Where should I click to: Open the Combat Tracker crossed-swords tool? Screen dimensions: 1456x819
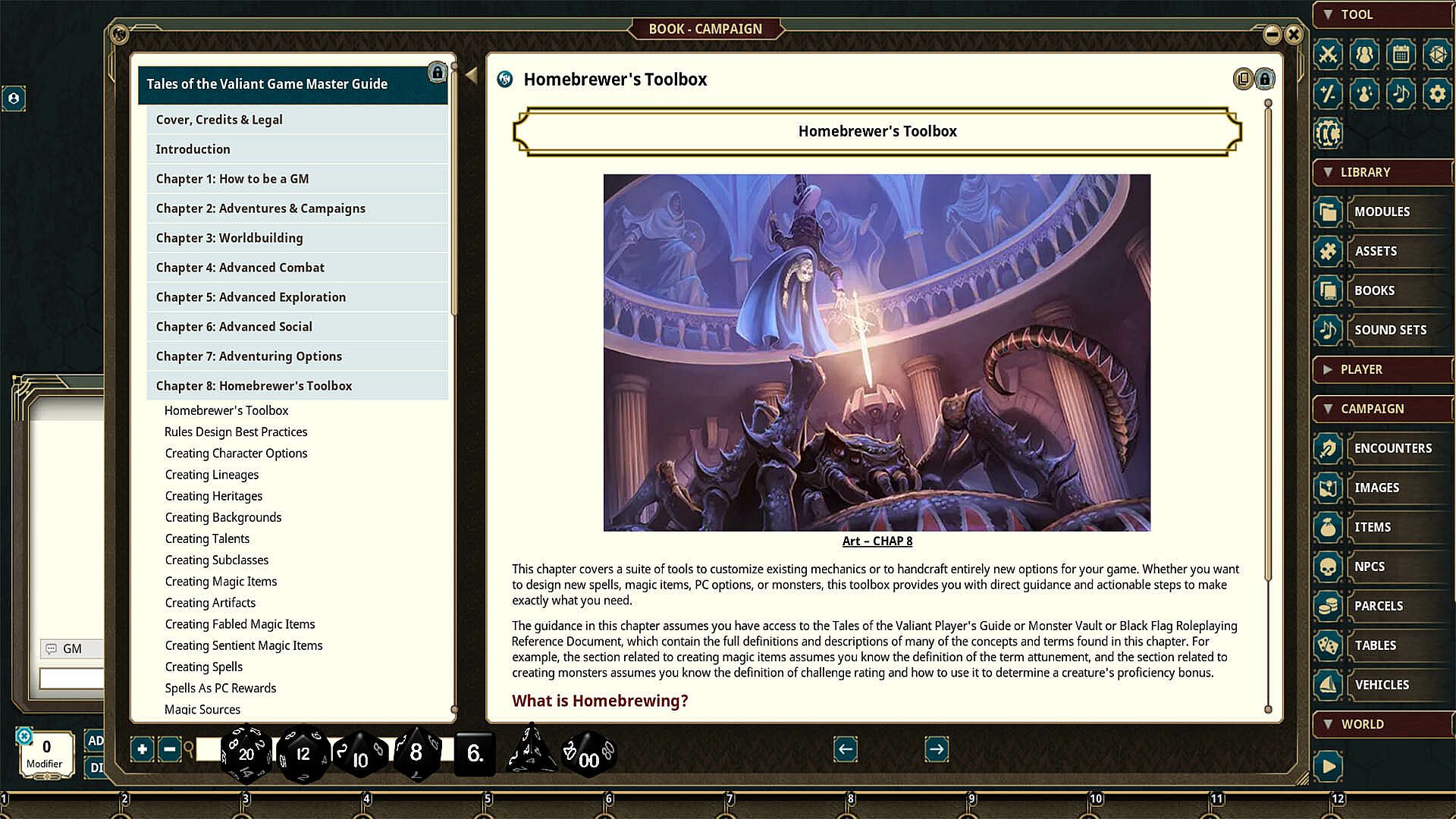[x=1328, y=55]
